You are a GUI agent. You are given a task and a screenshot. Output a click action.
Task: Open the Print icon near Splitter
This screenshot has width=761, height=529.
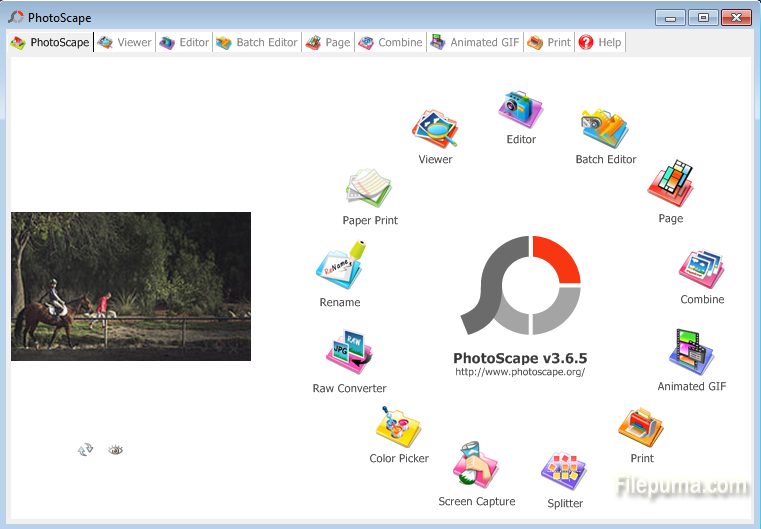[641, 428]
